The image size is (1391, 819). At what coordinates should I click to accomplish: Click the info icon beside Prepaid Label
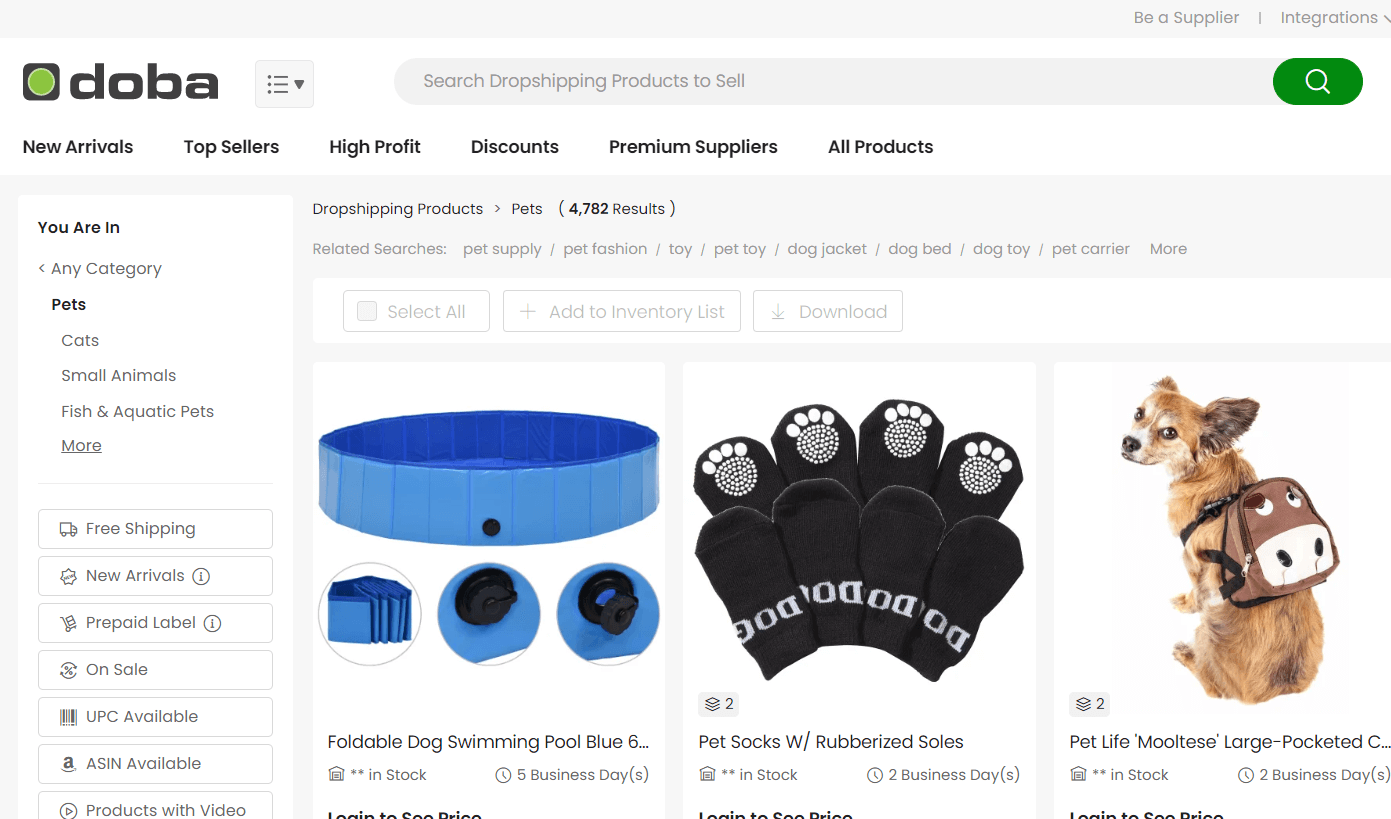[x=212, y=623]
